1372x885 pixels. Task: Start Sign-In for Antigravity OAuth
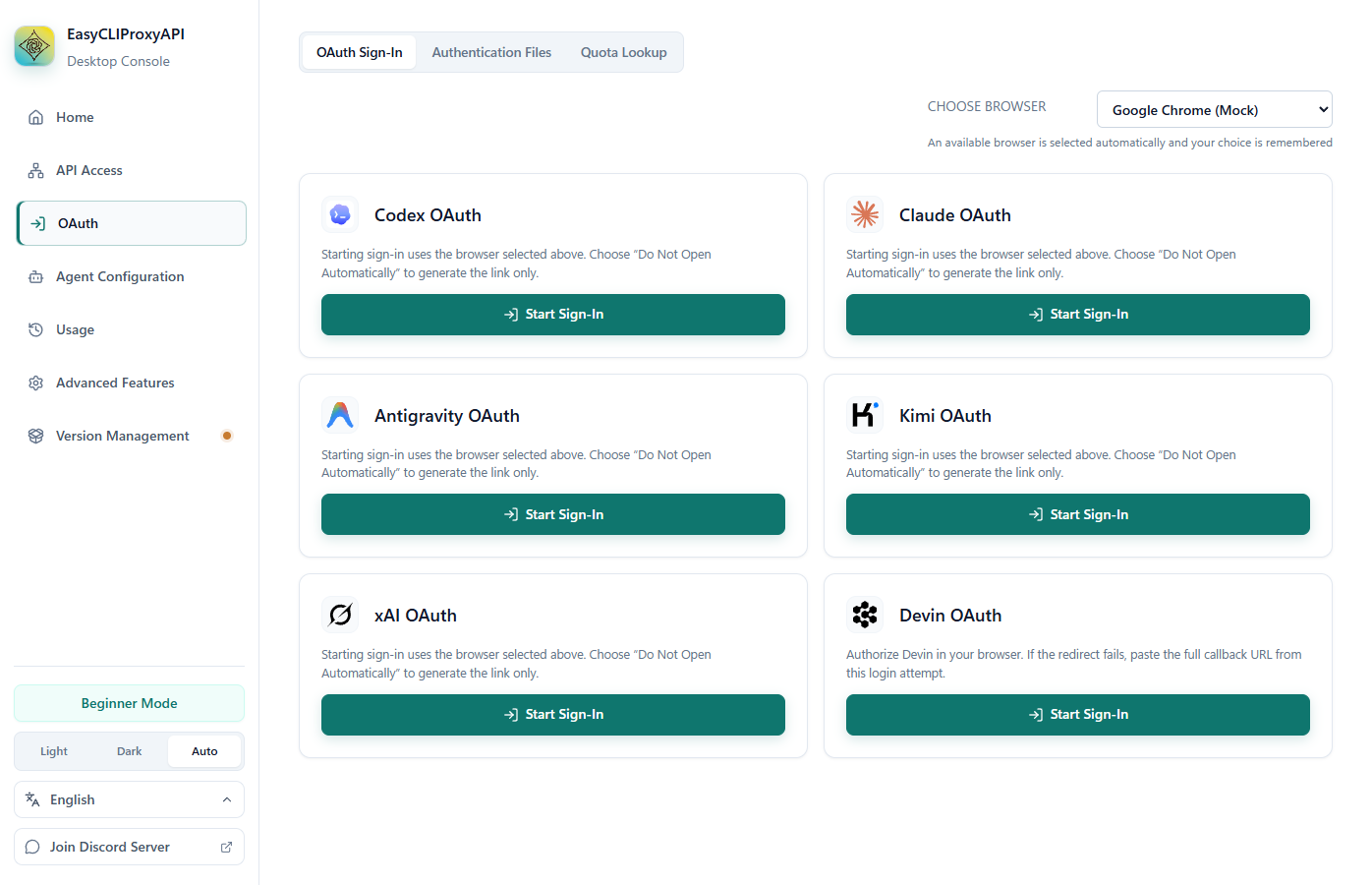coord(553,514)
